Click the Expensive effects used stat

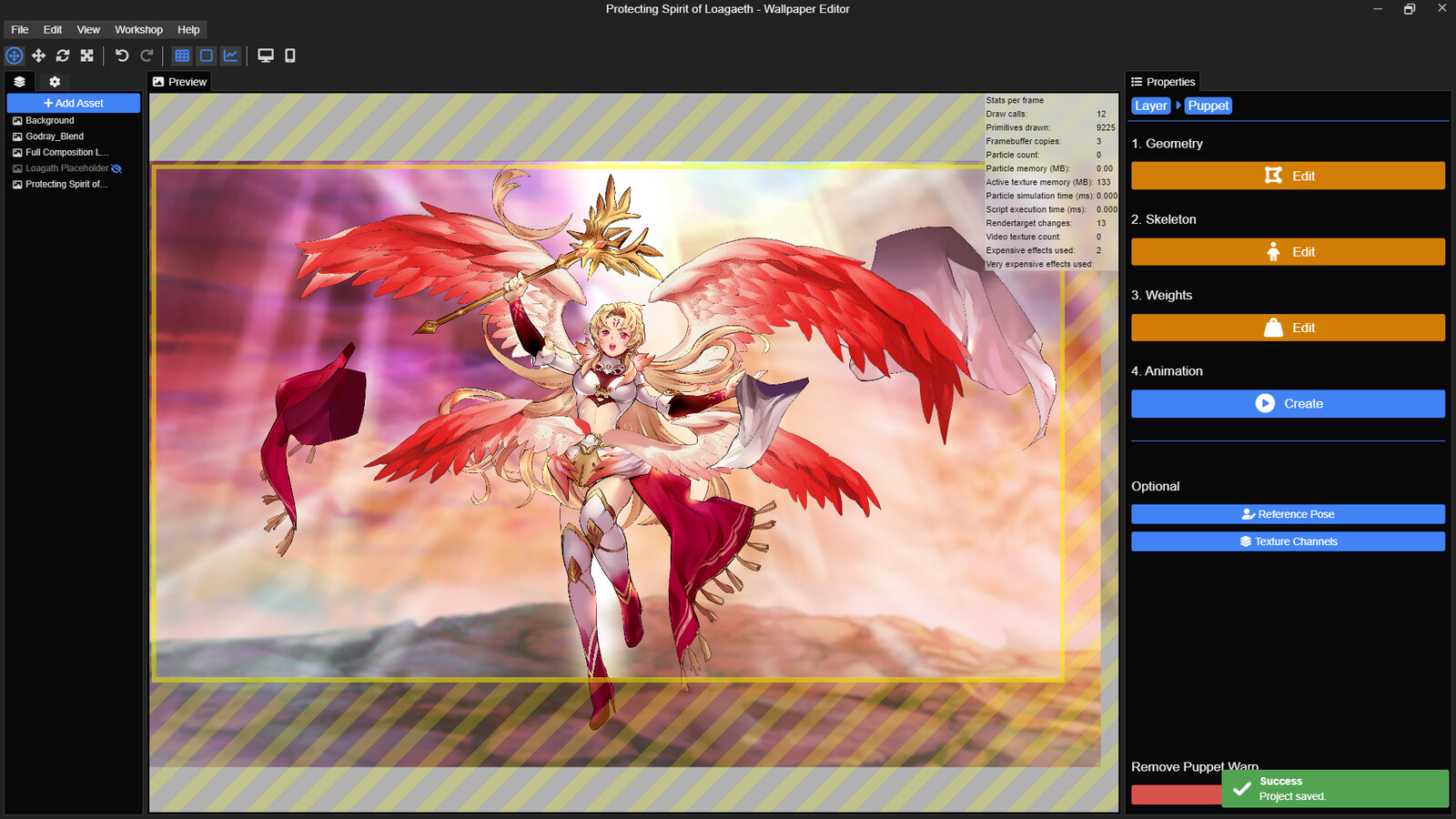coord(1050,250)
